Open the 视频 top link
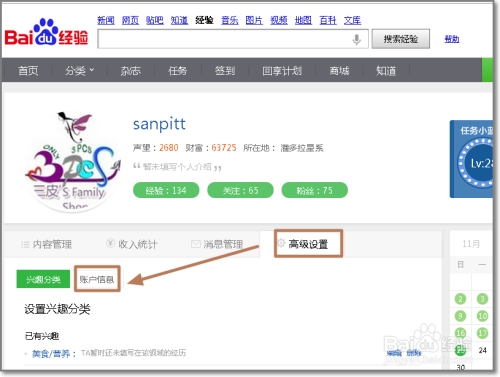 pos(279,20)
